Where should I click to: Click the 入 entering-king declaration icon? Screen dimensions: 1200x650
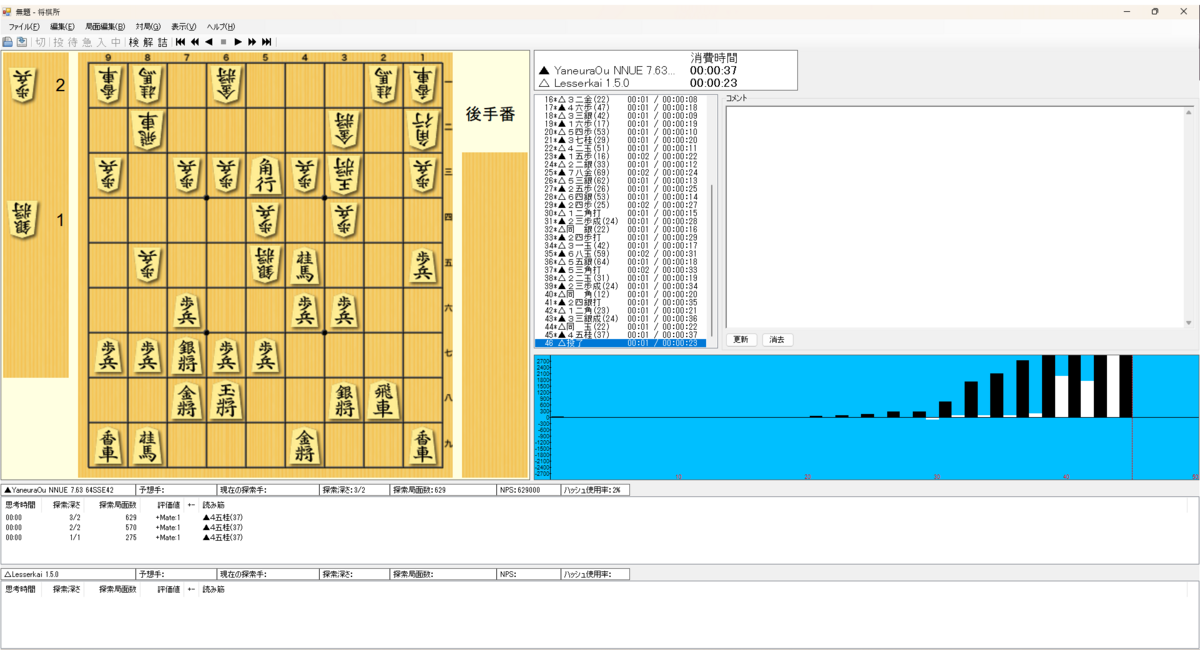click(104, 40)
